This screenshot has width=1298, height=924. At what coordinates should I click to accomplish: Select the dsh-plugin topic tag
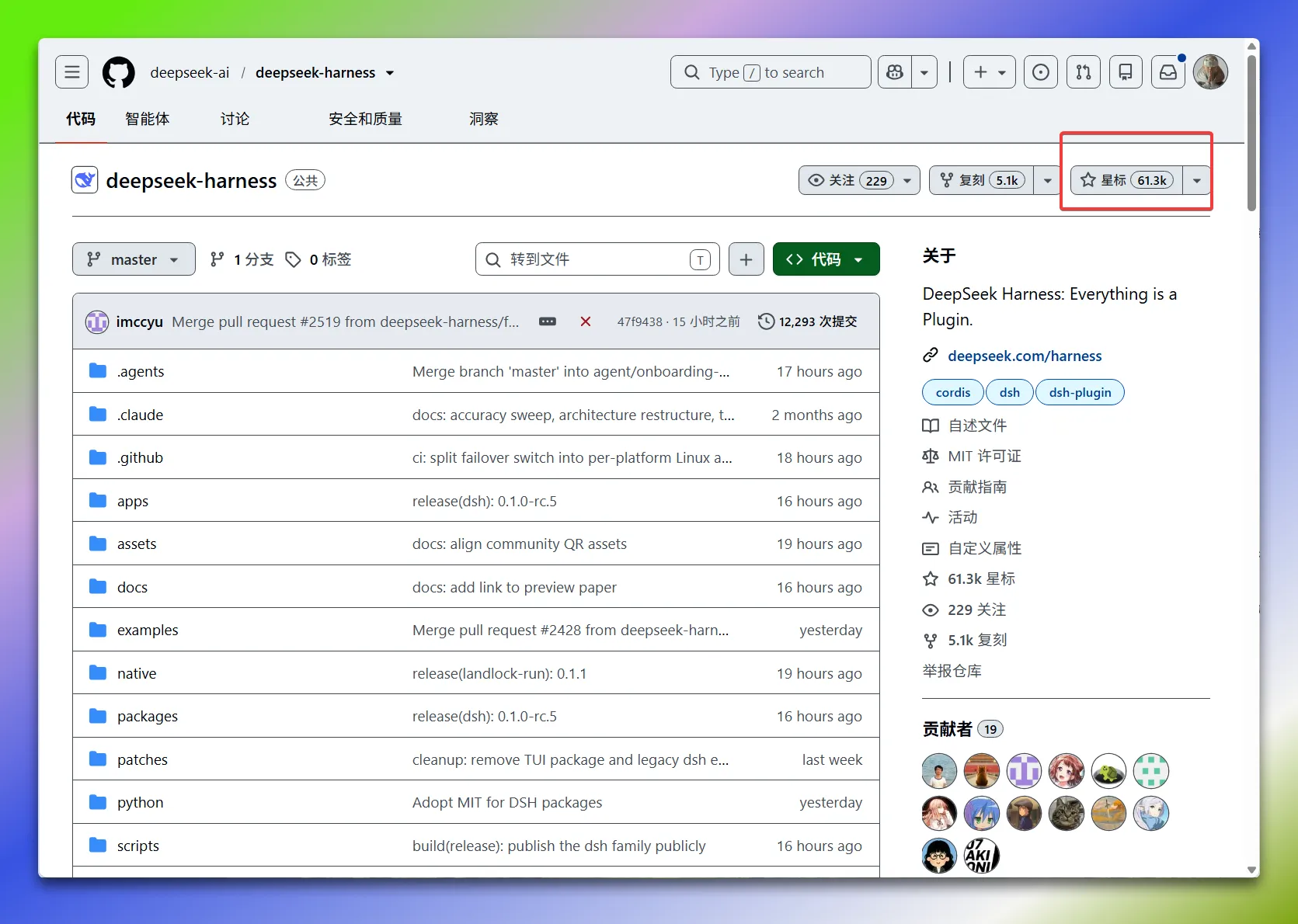click(1080, 392)
